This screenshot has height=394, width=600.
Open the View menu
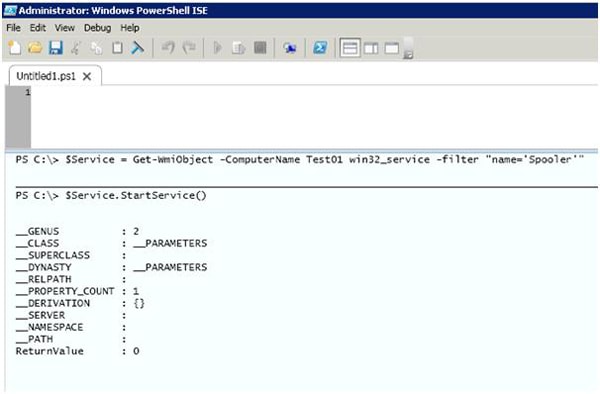click(x=64, y=28)
